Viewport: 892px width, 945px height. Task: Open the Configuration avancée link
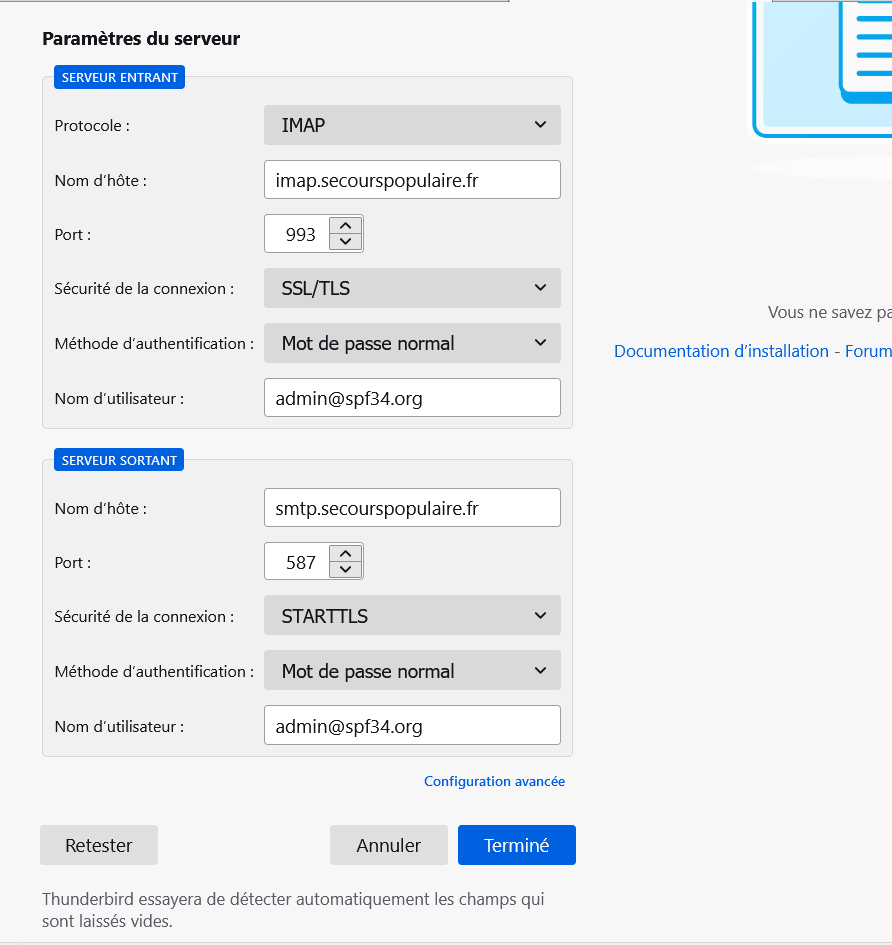494,782
